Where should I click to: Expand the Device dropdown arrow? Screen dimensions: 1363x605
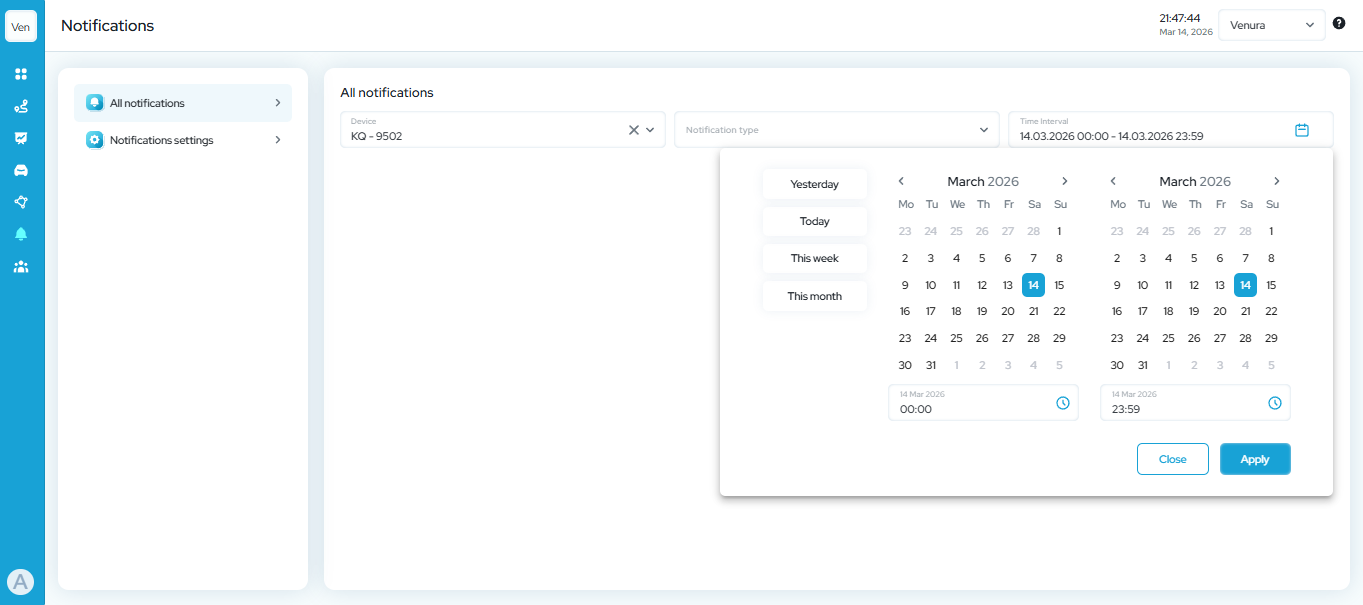[650, 130]
